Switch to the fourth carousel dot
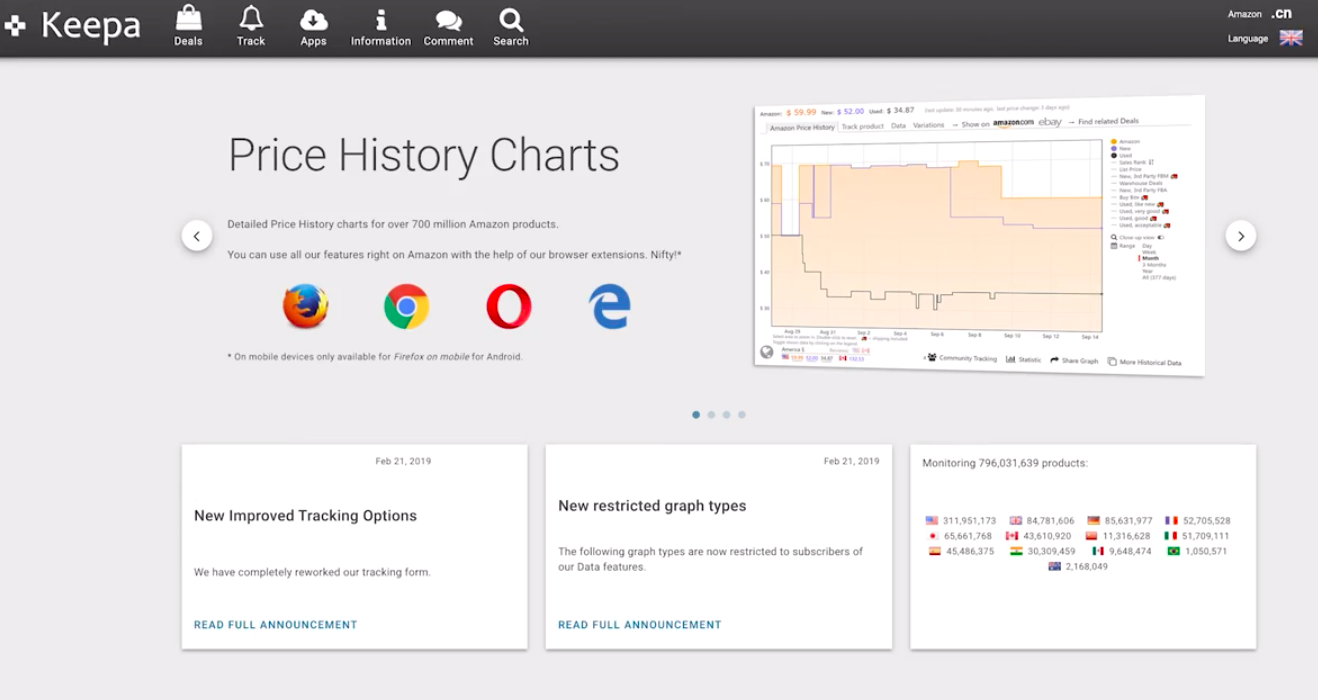The image size is (1318, 700). coord(742,414)
